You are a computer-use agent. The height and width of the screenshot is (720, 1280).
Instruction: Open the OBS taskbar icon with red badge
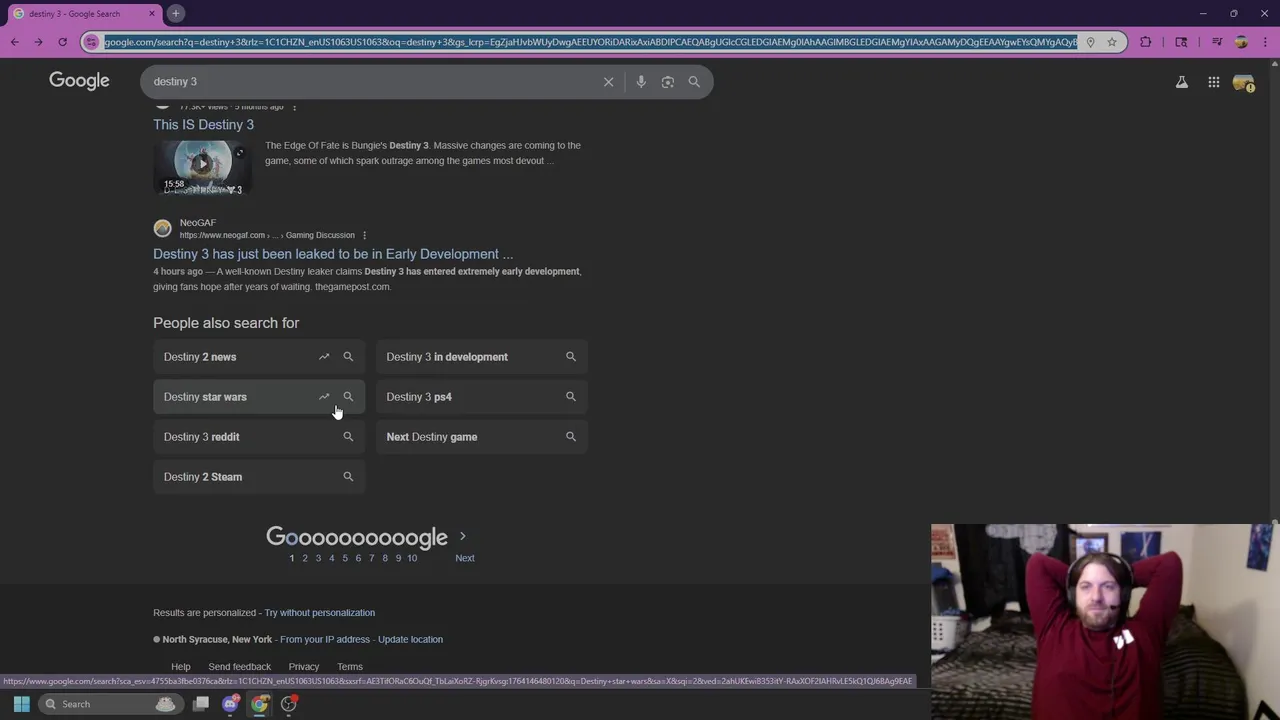click(x=289, y=704)
